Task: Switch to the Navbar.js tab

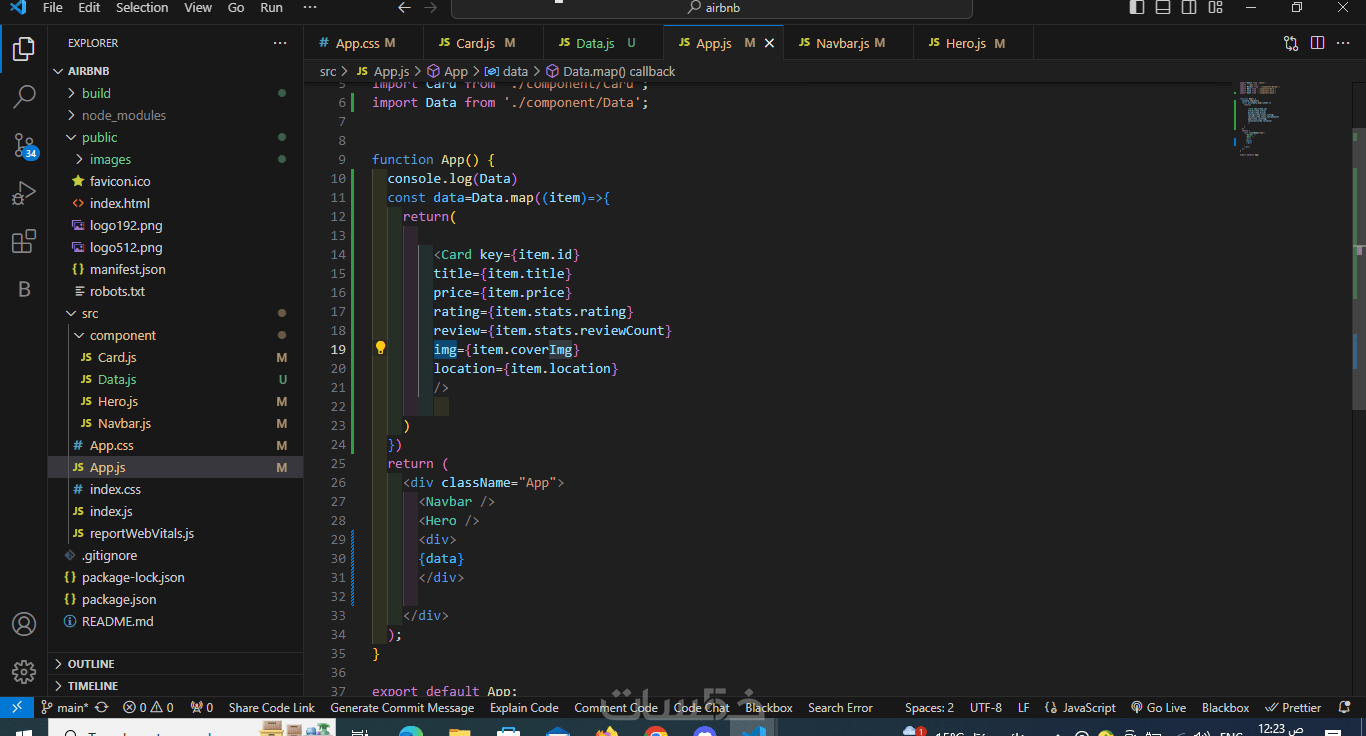Action: click(x=849, y=43)
